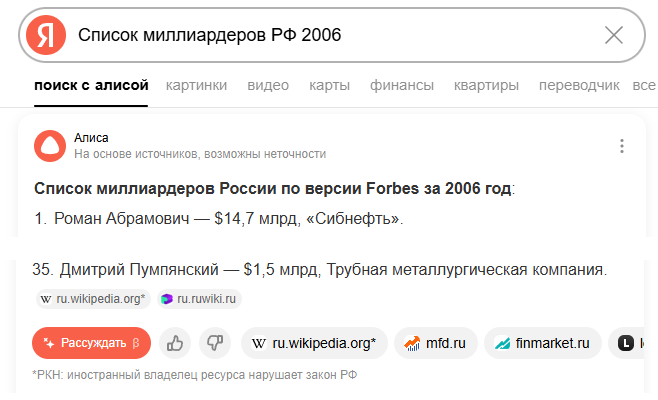This screenshot has width=658, height=400.
Task: Open the карты tab
Action: click(x=329, y=85)
